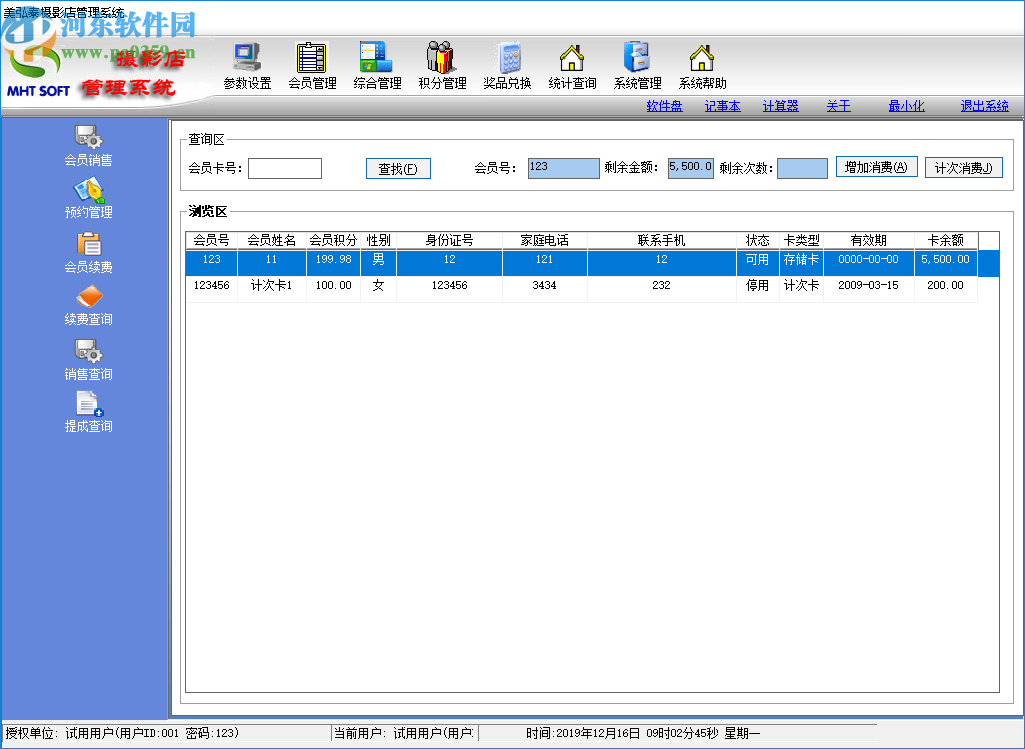Open 续费查询 in the sidebar

(x=88, y=305)
